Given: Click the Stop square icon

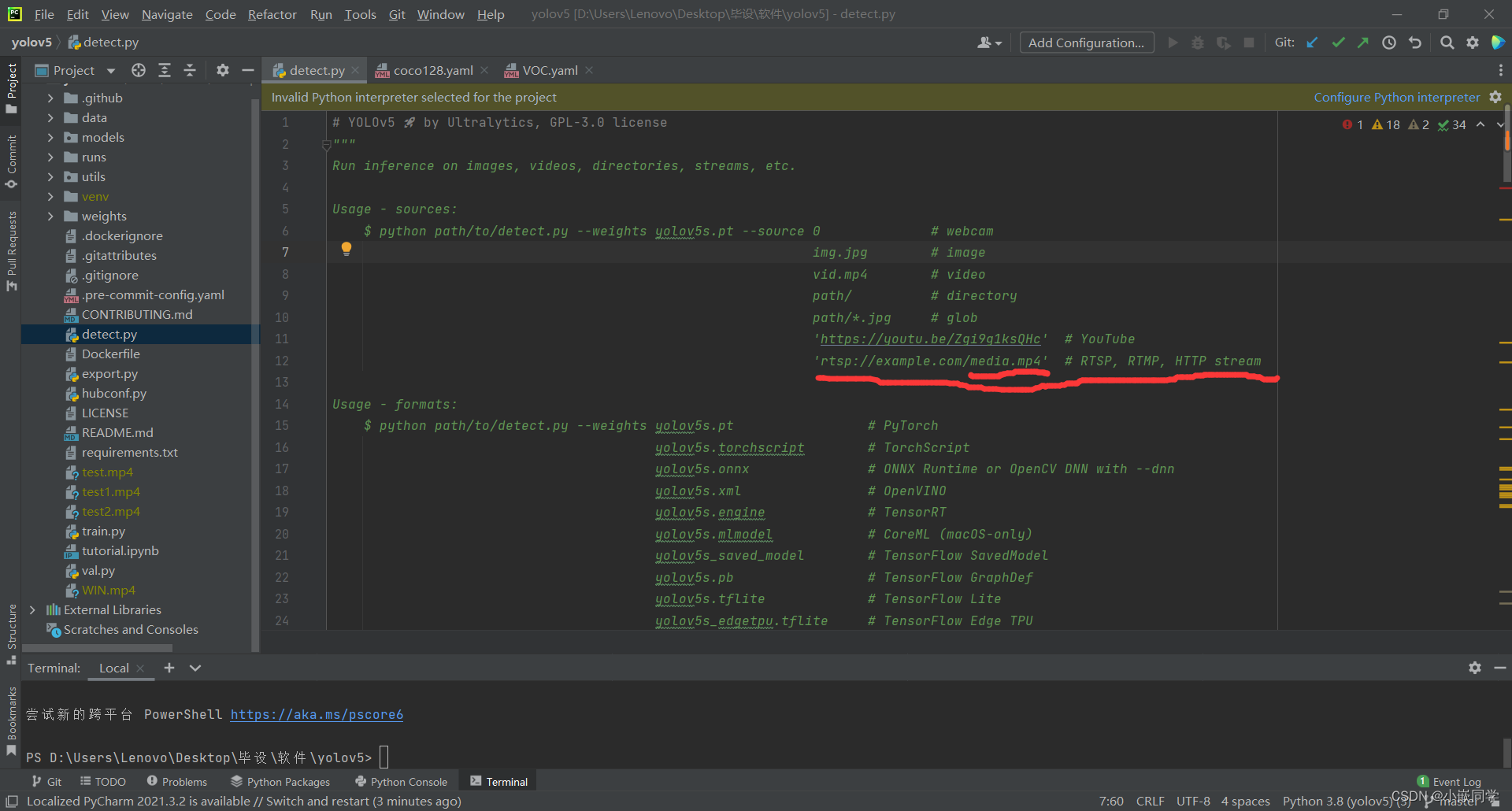Looking at the screenshot, I should [1249, 43].
